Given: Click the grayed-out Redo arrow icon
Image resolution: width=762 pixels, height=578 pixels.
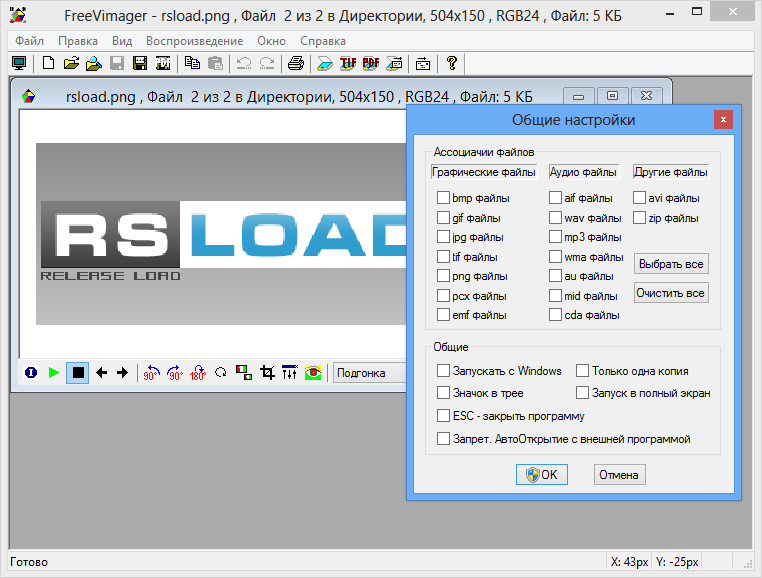Looking at the screenshot, I should click(267, 63).
